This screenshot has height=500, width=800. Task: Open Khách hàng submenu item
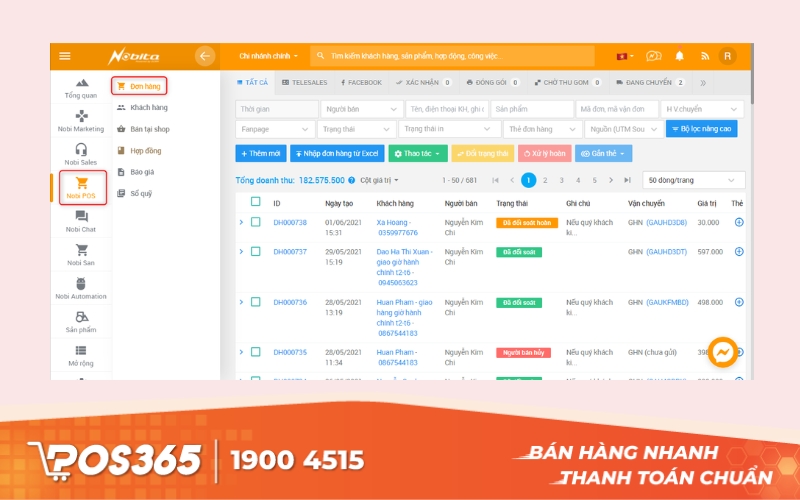(x=142, y=108)
